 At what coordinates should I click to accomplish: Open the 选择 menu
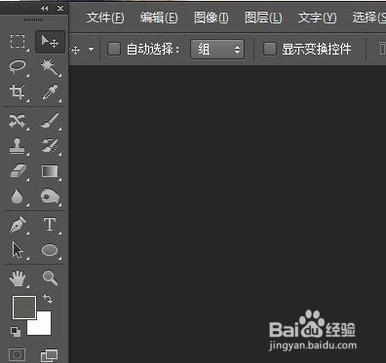369,18
